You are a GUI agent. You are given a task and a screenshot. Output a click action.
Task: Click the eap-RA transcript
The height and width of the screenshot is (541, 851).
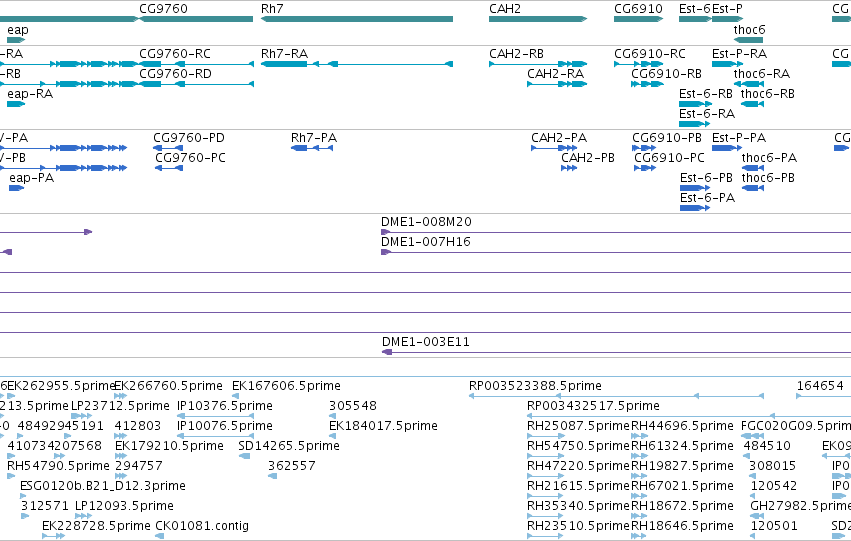click(16, 104)
